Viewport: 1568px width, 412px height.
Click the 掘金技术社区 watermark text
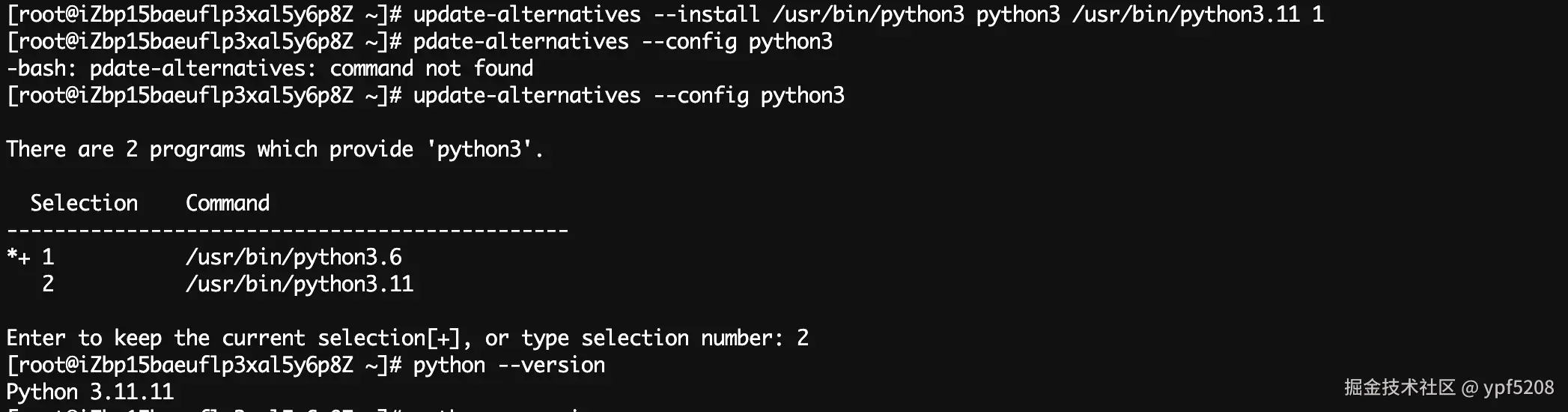pyautogui.click(x=1399, y=387)
